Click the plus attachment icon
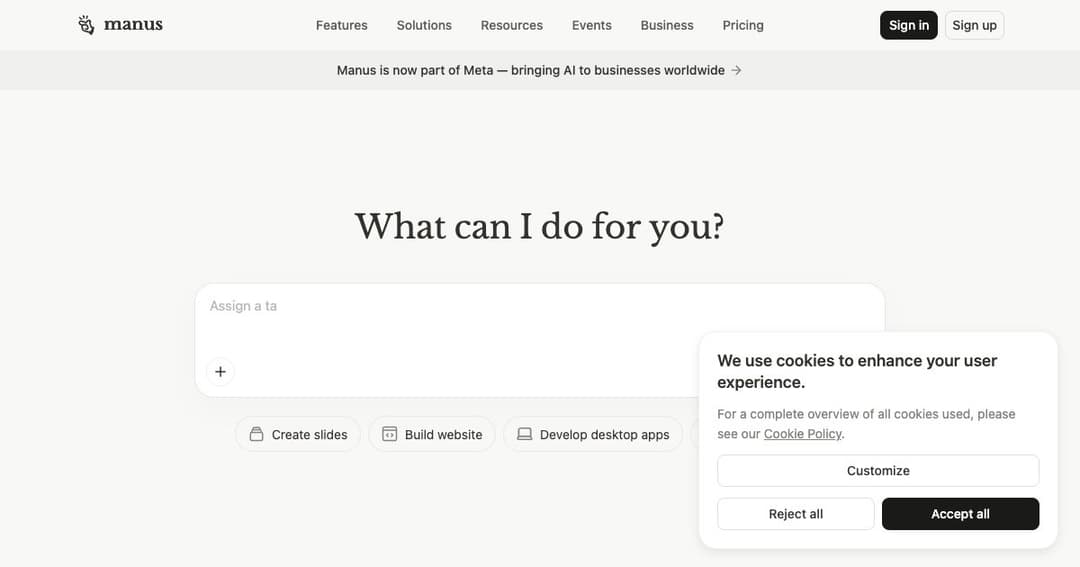 click(x=220, y=372)
